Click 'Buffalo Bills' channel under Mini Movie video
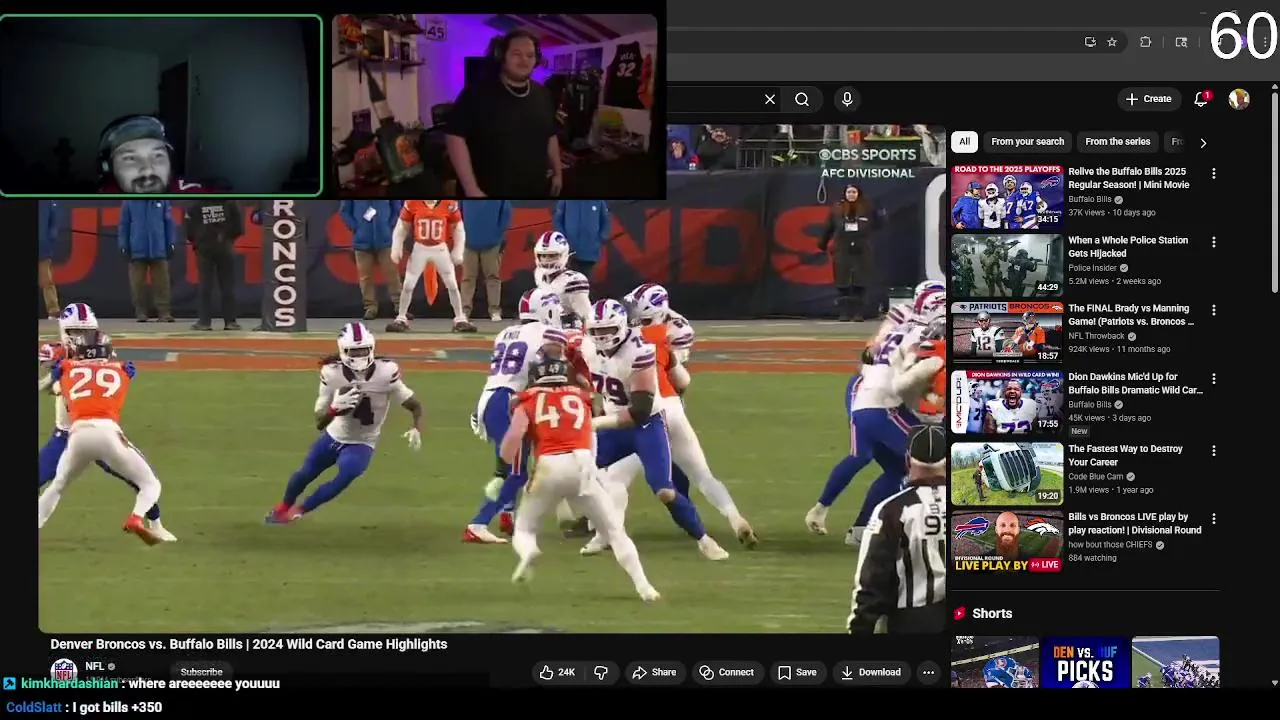 (x=1090, y=199)
